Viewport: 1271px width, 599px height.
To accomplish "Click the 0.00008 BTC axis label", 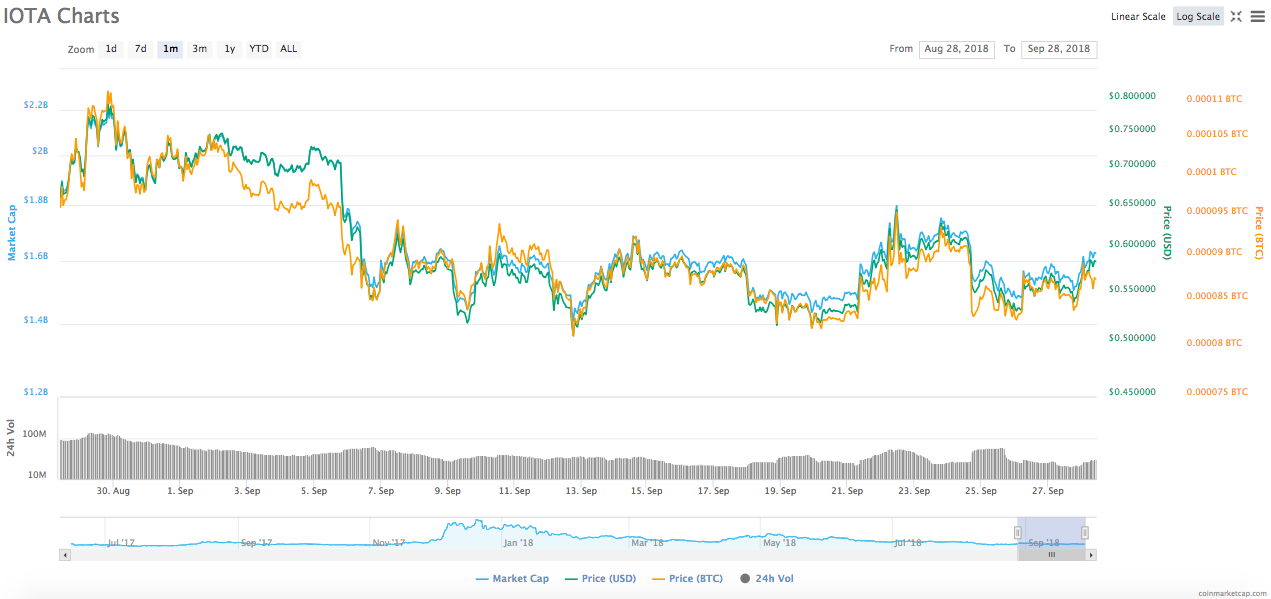I will click(1214, 343).
